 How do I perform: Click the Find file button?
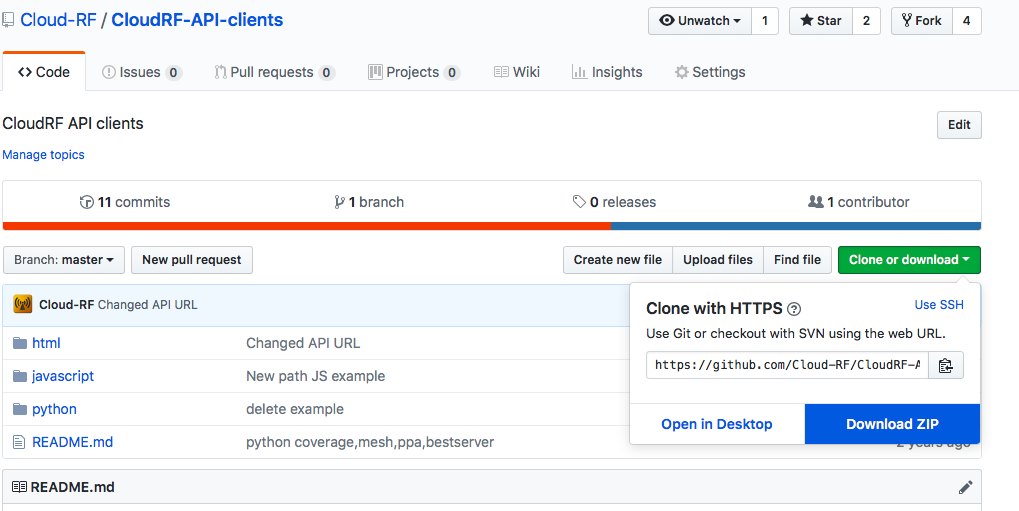coord(797,260)
